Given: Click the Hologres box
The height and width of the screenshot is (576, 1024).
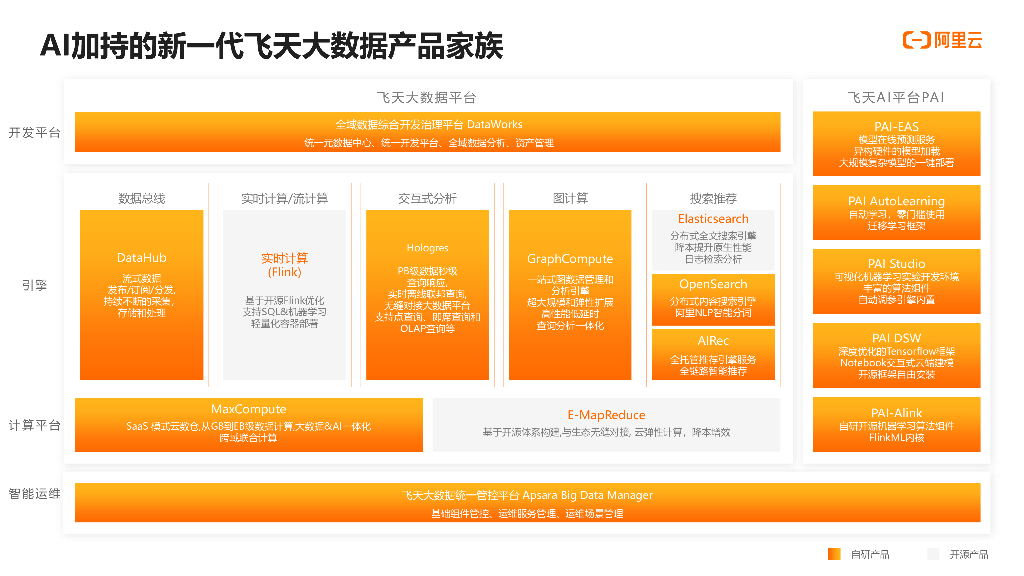Looking at the screenshot, I should coord(427,295).
